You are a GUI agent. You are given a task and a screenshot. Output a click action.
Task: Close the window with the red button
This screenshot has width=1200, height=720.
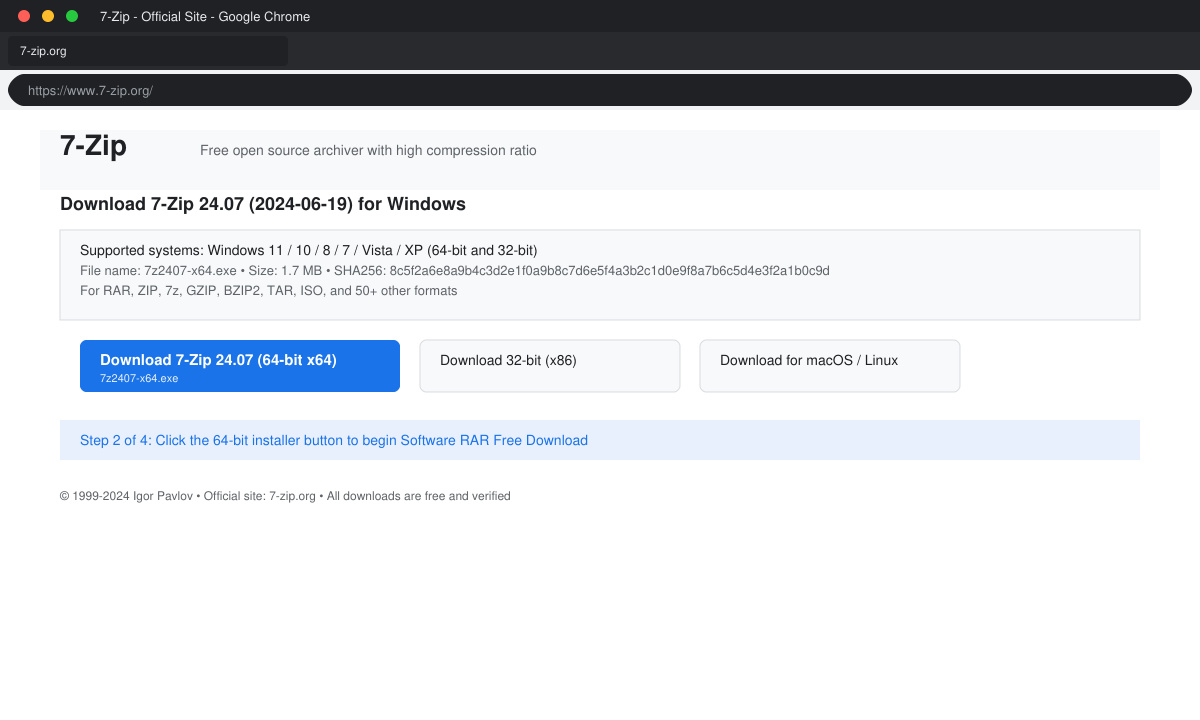pyautogui.click(x=24, y=16)
